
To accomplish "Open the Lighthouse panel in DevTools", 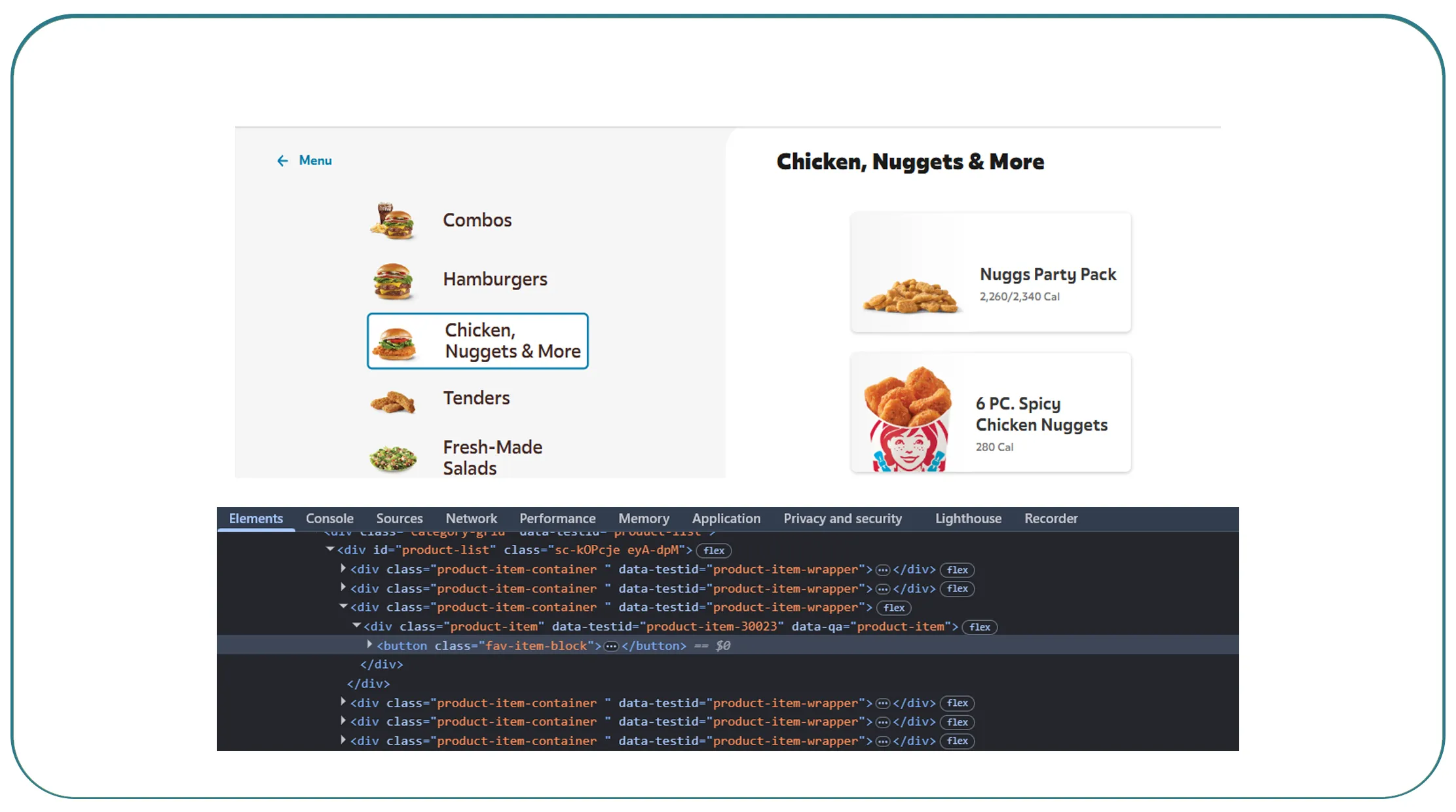I will point(967,518).
